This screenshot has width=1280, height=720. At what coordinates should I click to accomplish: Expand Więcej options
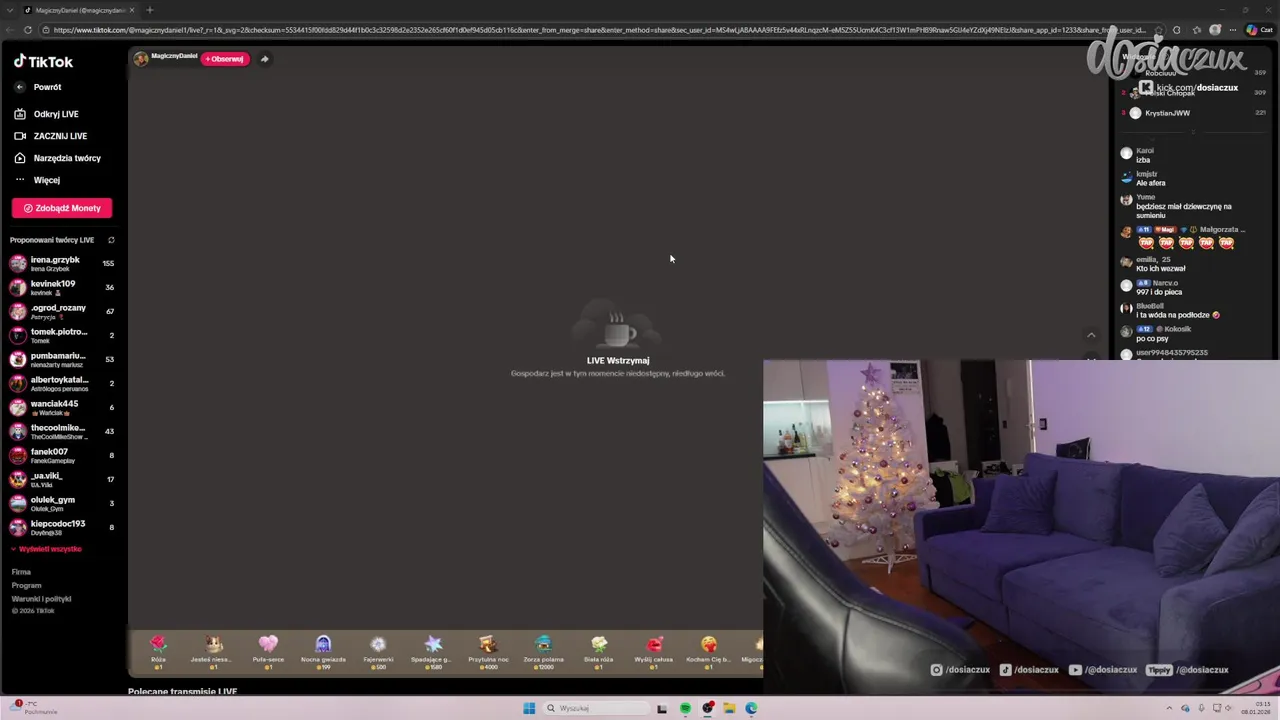[x=37, y=180]
